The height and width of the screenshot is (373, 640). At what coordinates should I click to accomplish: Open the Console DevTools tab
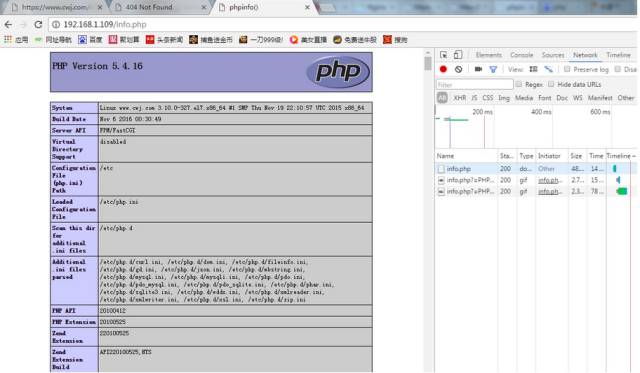[x=522, y=55]
